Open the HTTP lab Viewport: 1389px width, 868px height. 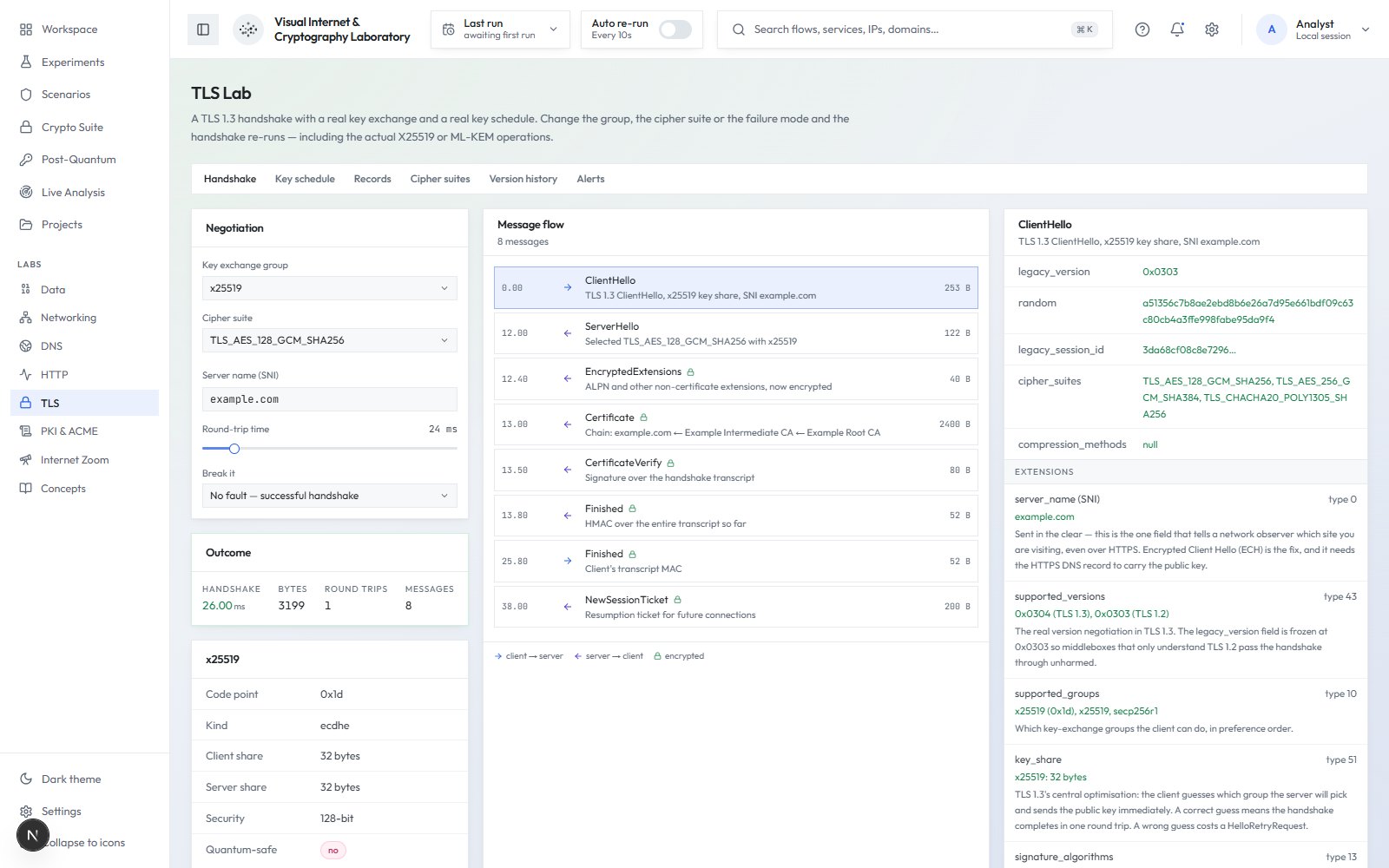(84, 375)
